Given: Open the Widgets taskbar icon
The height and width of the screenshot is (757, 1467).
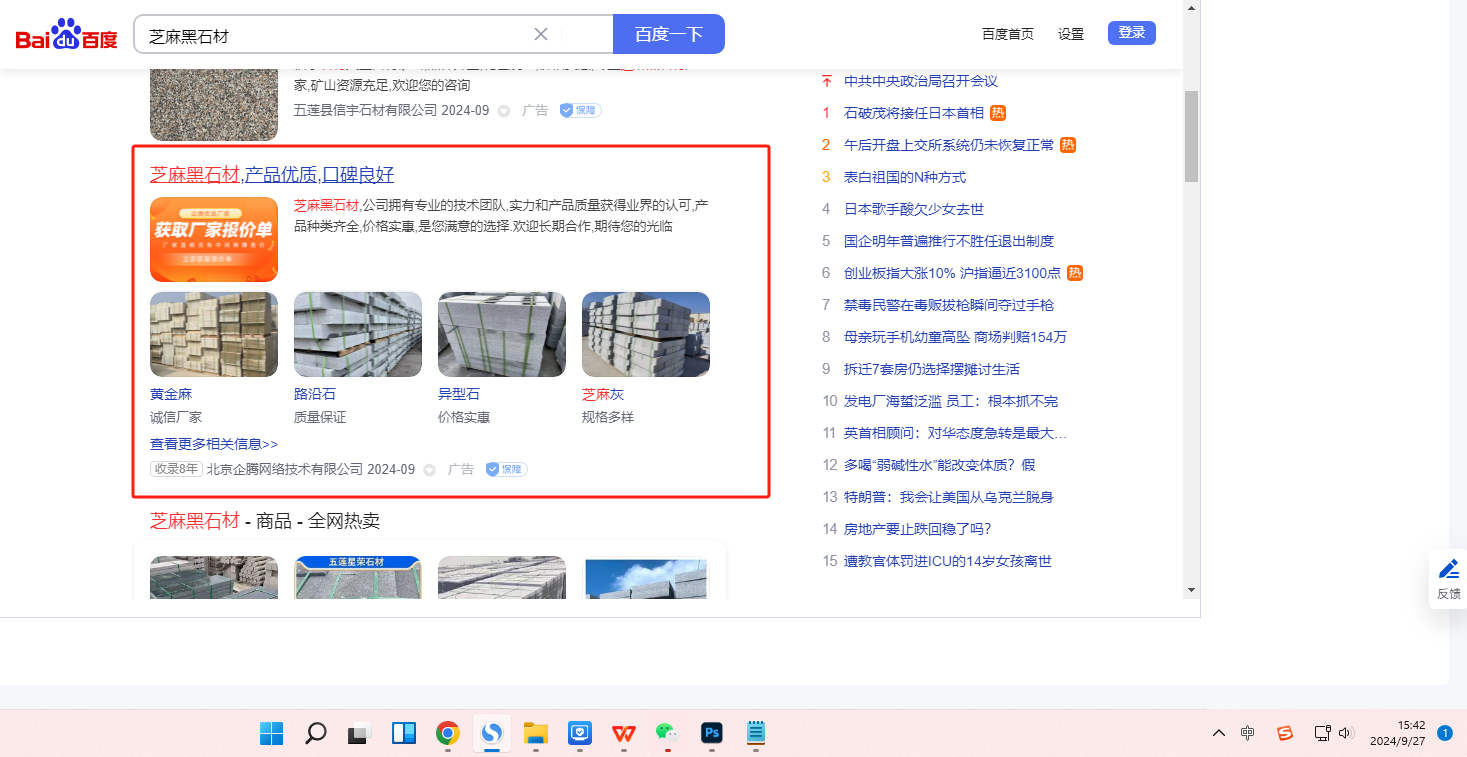Looking at the screenshot, I should [x=403, y=734].
